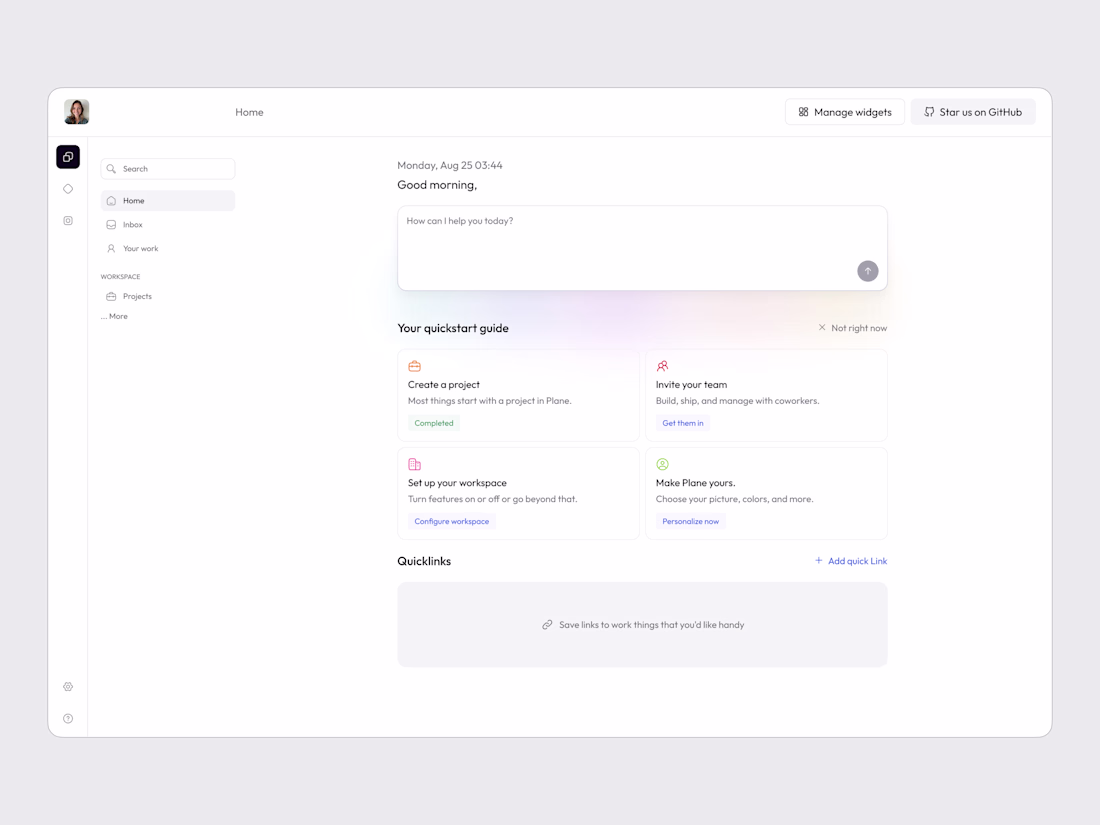Viewport: 1100px width, 825px height.
Task: Click the user circle icon on Make Plane yours
Action: coord(662,464)
